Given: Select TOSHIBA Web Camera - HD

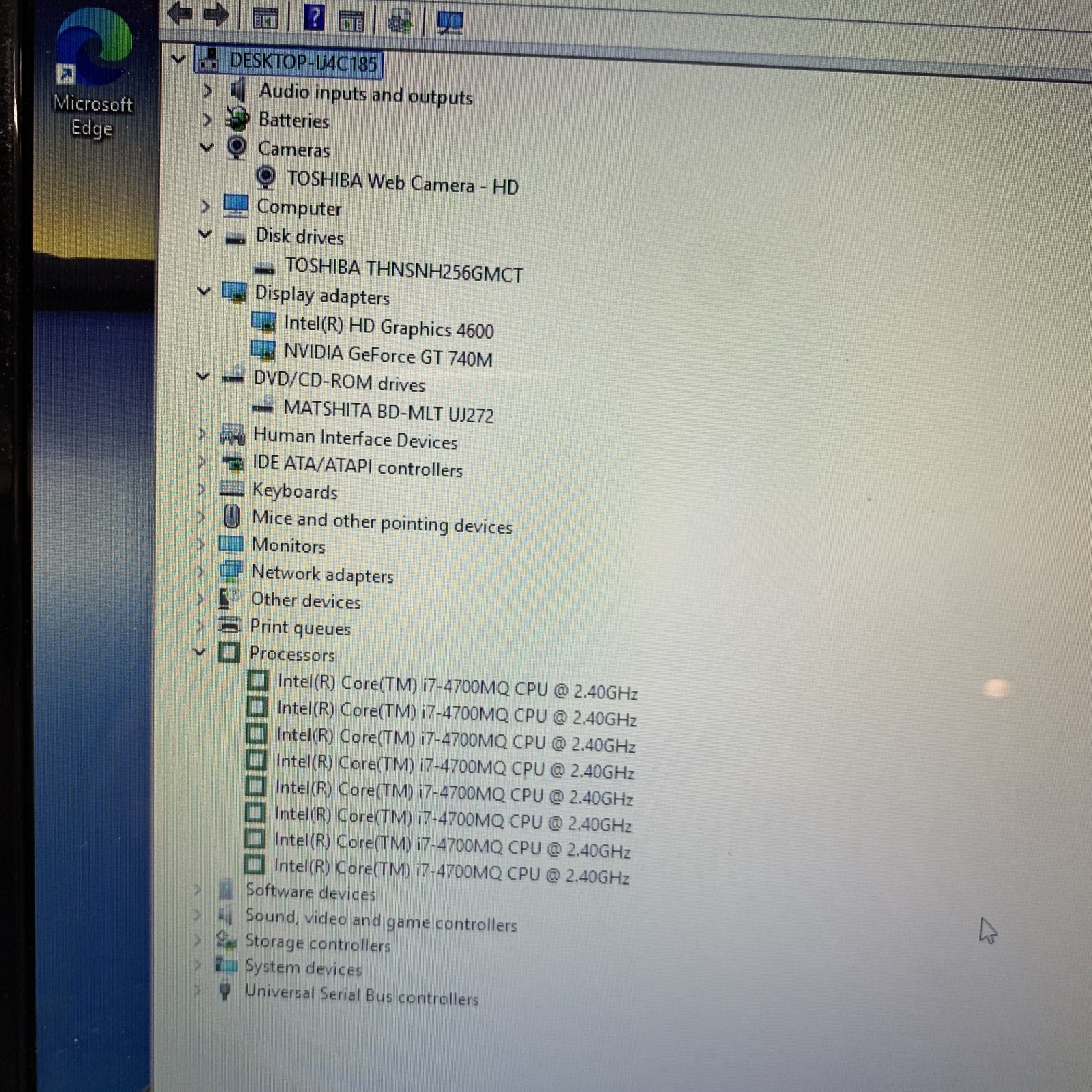Looking at the screenshot, I should [x=403, y=182].
